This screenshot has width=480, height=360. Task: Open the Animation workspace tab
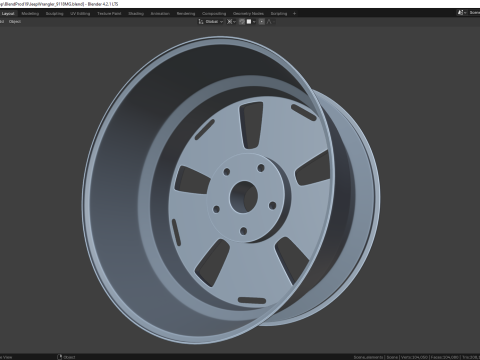[x=160, y=14]
